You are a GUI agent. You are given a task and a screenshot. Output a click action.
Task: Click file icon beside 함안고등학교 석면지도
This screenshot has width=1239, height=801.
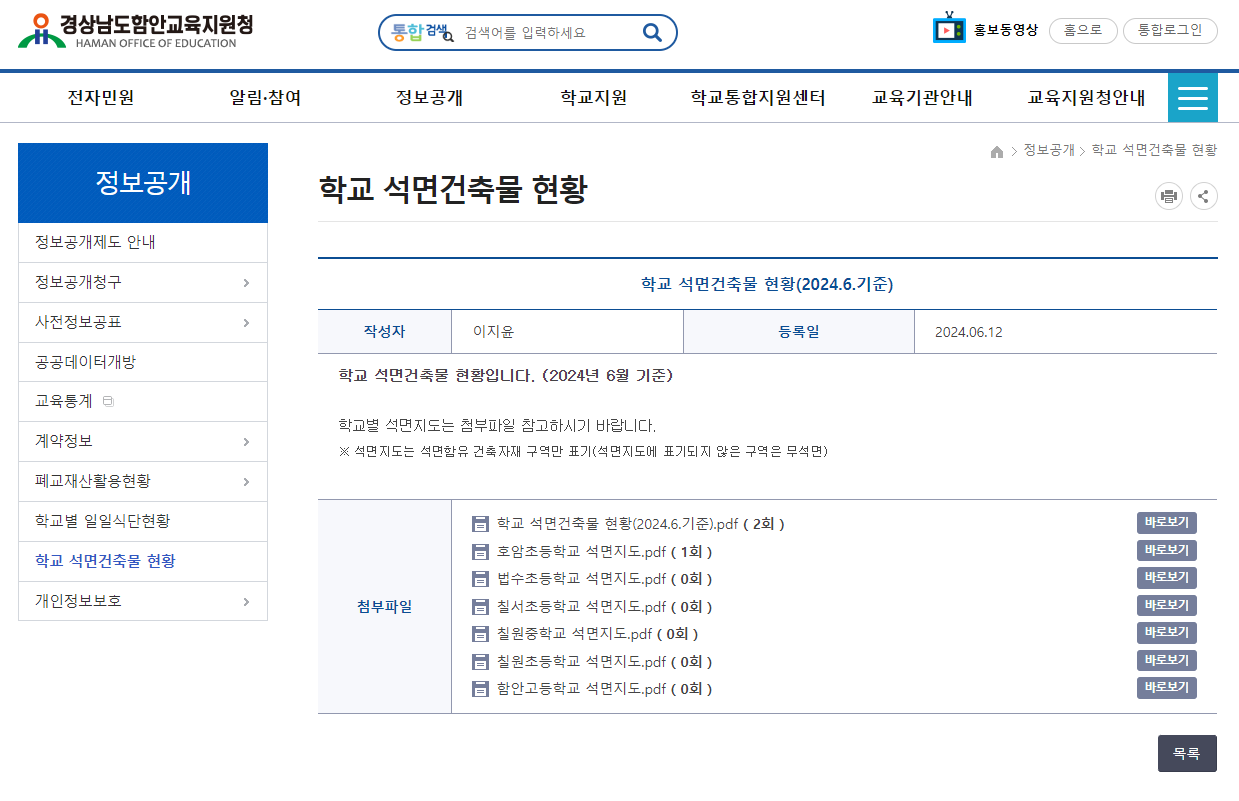(480, 689)
